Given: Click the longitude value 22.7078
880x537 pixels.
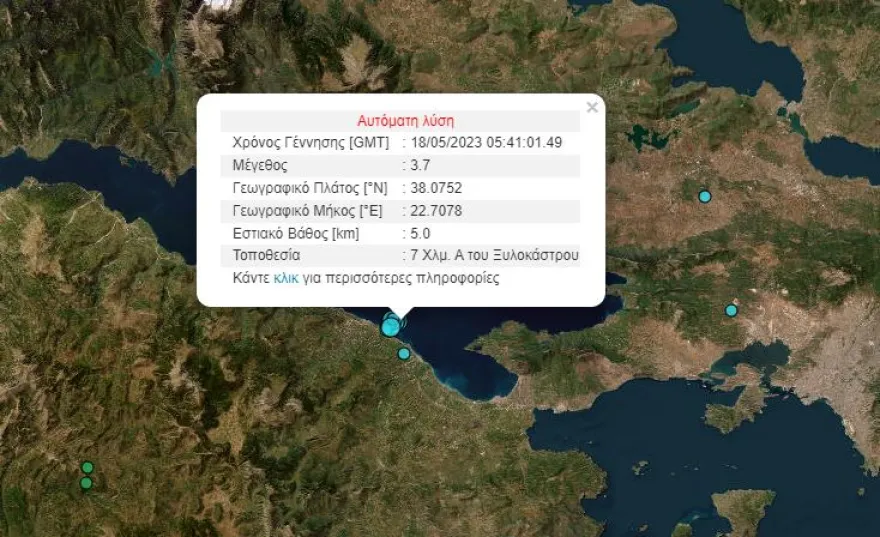Looking at the screenshot, I should pyautogui.click(x=436, y=211).
